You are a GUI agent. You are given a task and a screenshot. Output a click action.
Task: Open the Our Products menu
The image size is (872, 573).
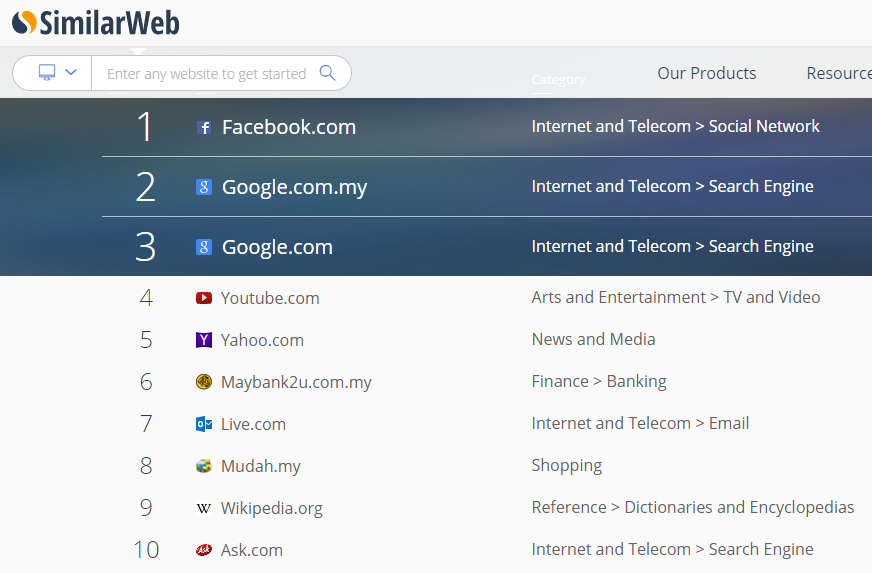[706, 73]
